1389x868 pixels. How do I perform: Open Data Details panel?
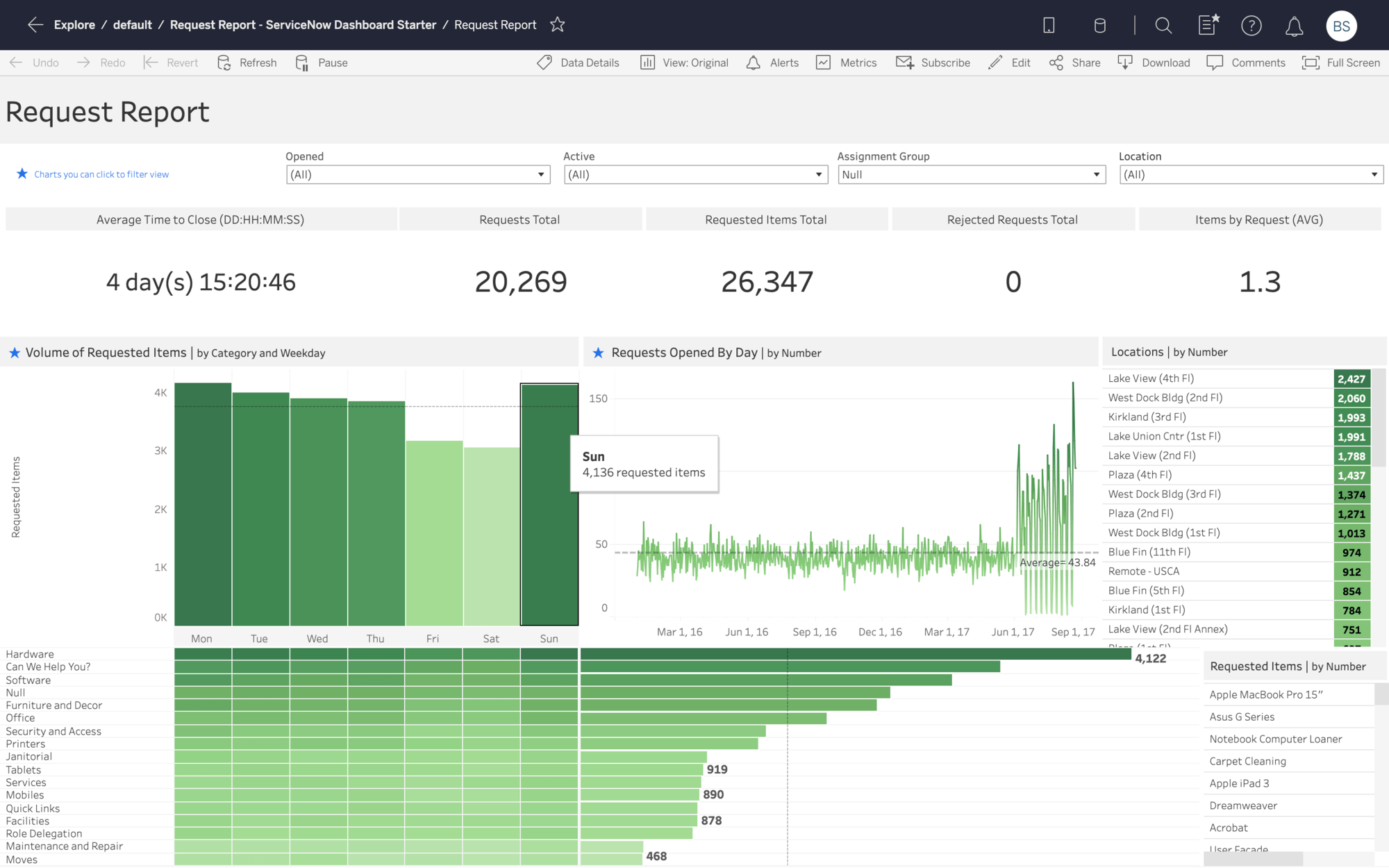(580, 62)
